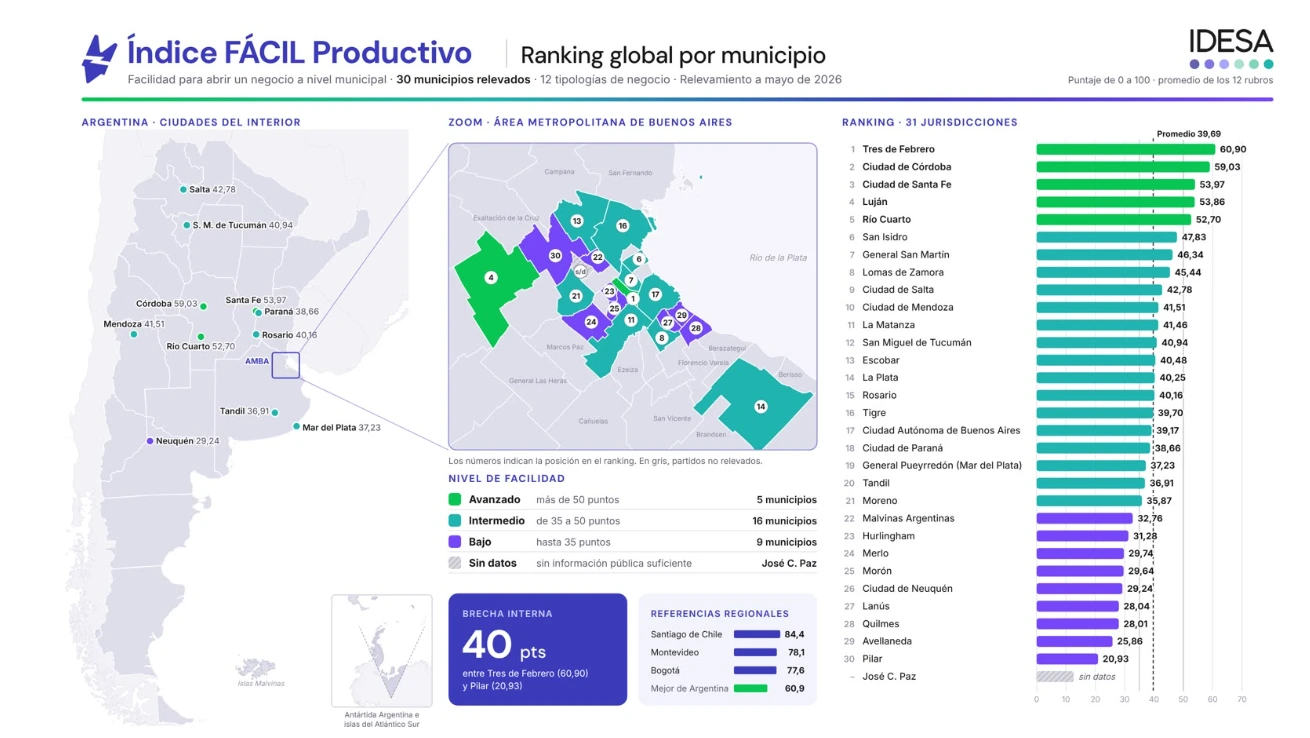The image size is (1310, 738).
Task: Click "Ciudad Autónoma de Buenos Aires" in the ranking
Action: pyautogui.click(x=941, y=431)
